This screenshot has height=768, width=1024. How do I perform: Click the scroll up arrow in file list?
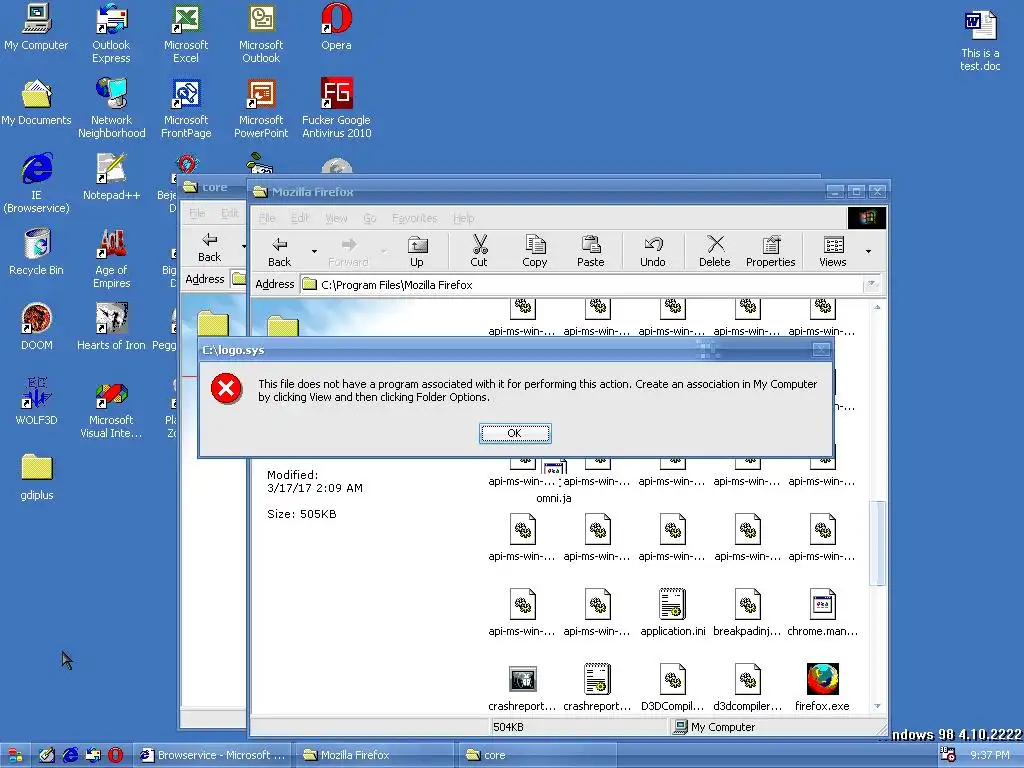877,307
